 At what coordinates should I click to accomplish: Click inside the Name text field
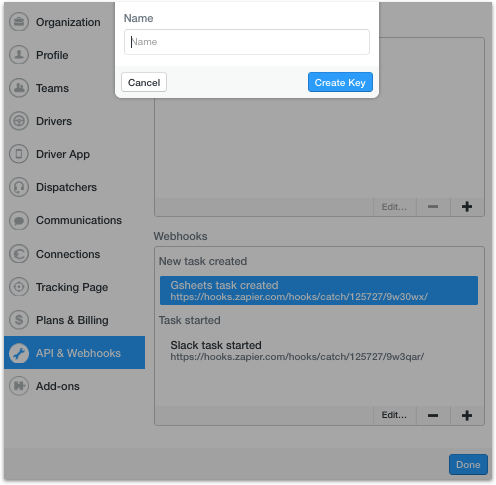(x=247, y=42)
